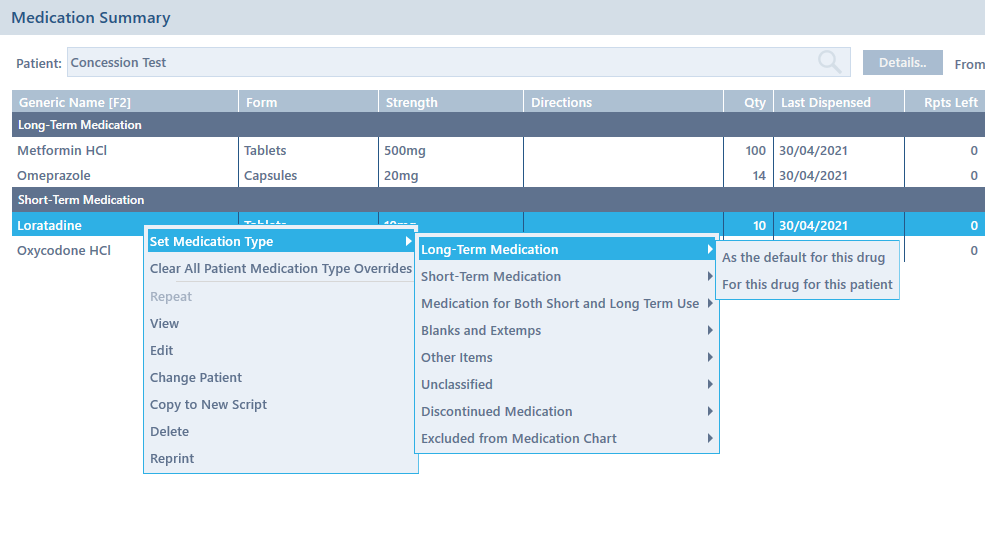Choose 'For this drug for this patient'
This screenshot has height=541, width=985.
[807, 285]
